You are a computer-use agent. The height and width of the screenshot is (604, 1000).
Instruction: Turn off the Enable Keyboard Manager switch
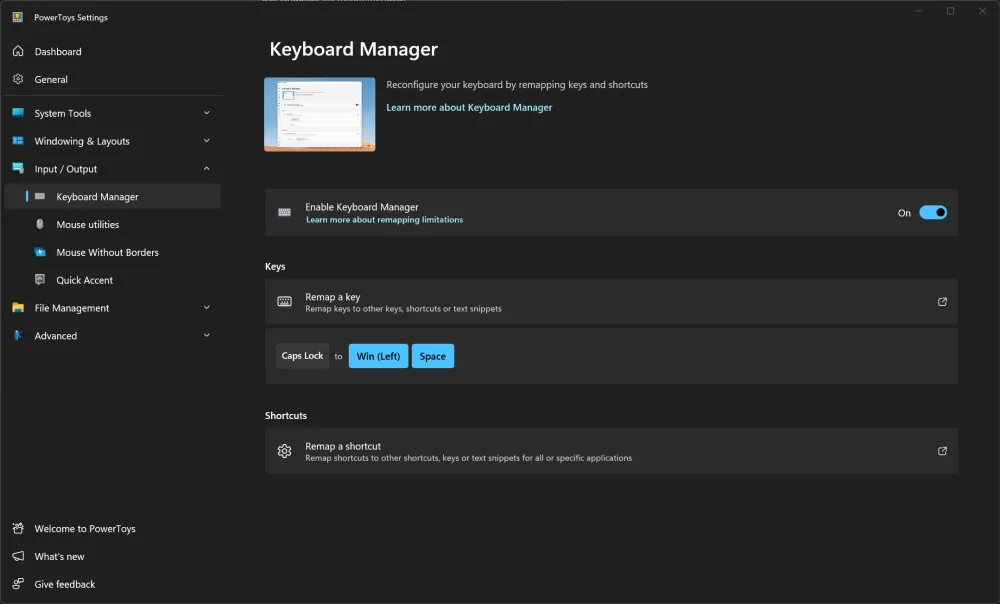(x=933, y=212)
